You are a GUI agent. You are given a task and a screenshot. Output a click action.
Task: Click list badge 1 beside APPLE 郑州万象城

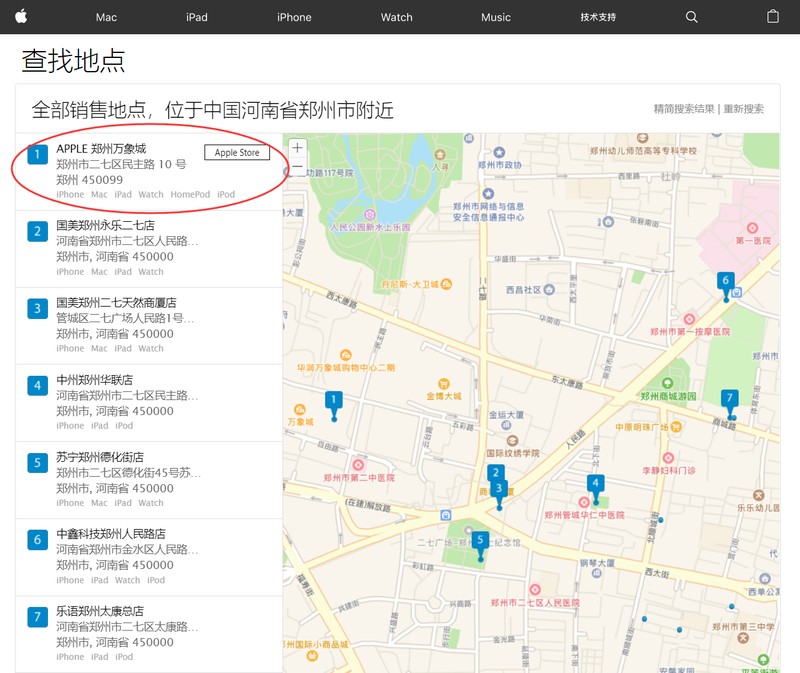click(37, 154)
